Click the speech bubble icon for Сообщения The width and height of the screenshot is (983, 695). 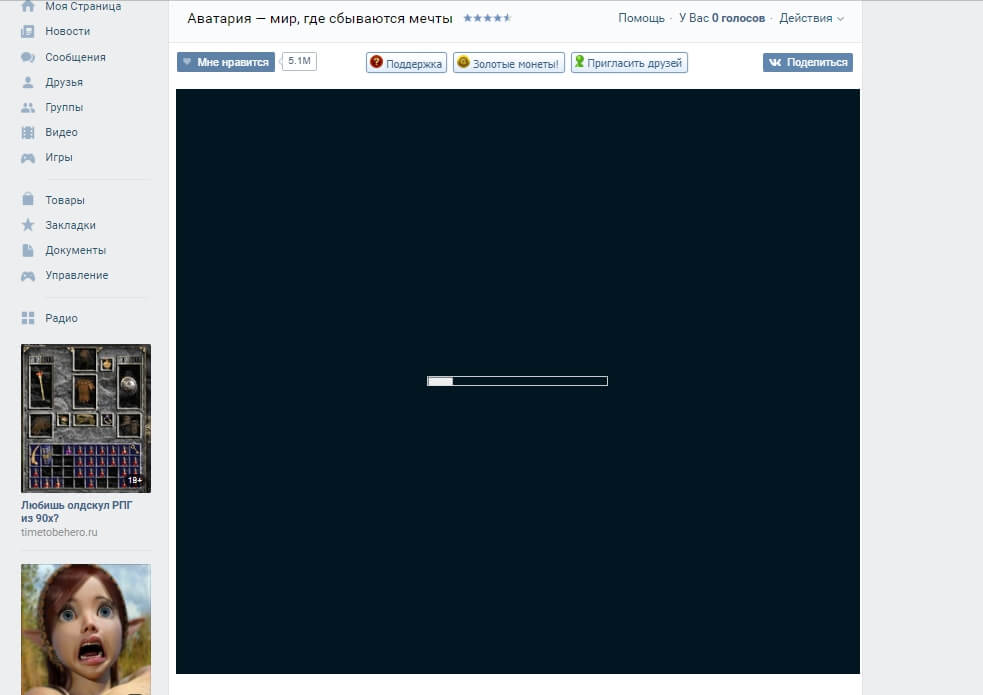28,57
